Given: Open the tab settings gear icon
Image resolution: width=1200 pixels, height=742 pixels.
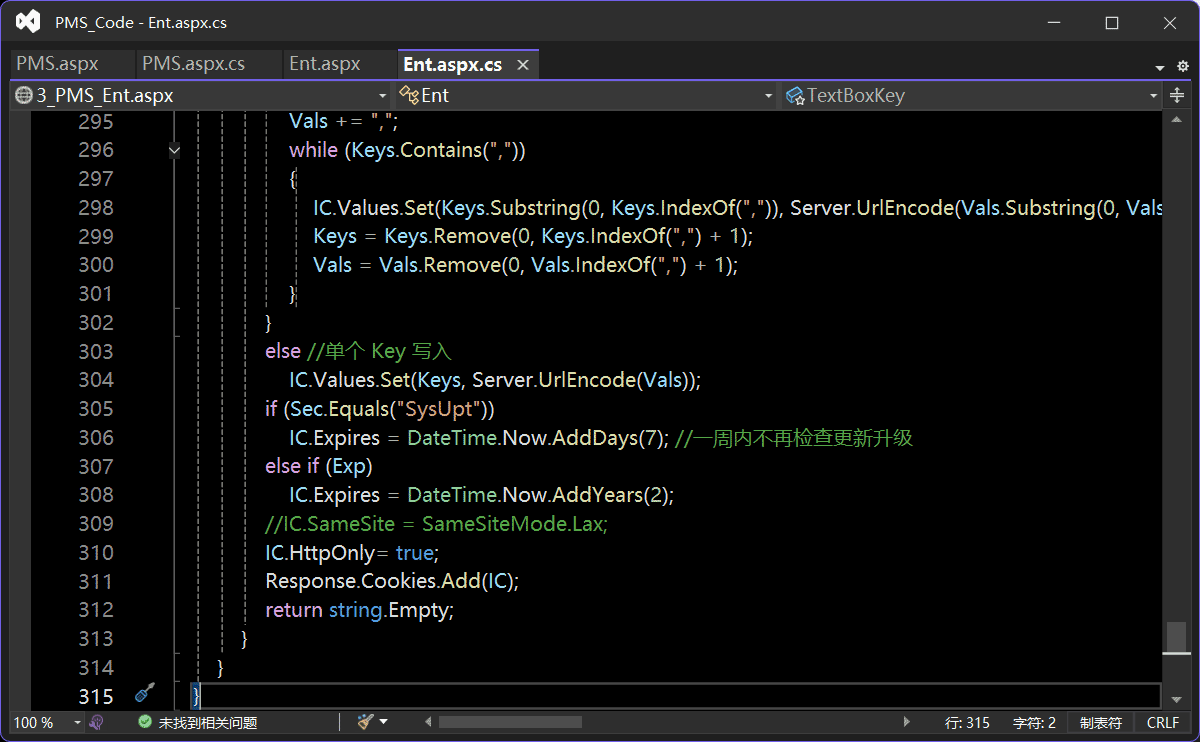Looking at the screenshot, I should click(1183, 66).
